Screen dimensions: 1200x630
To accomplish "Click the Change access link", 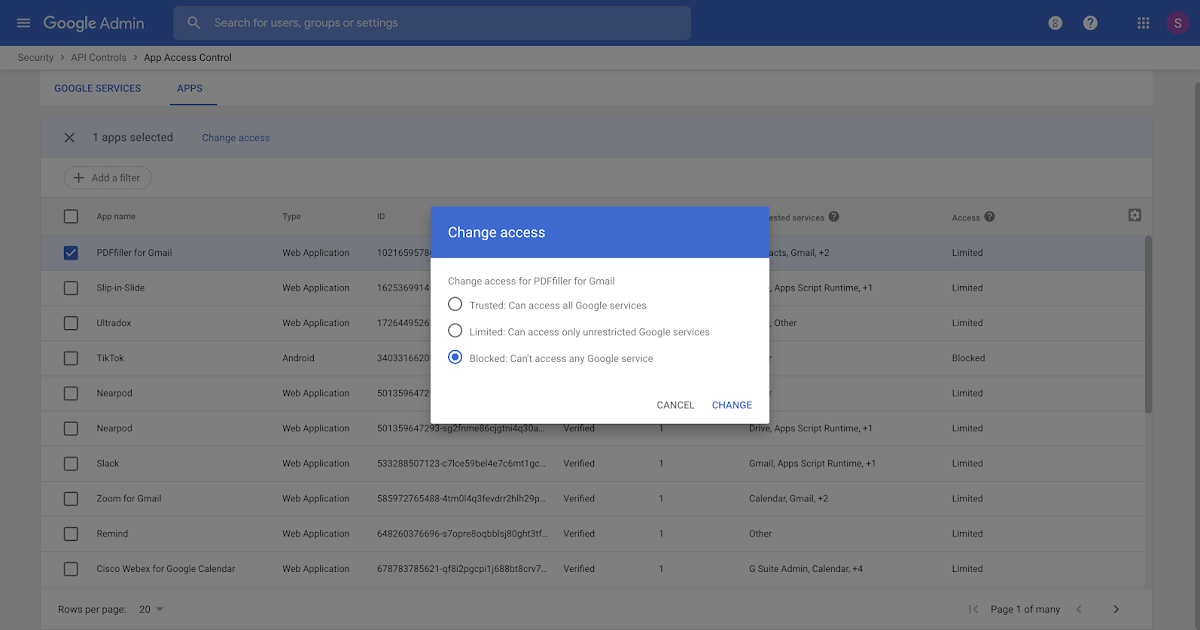I will (x=235, y=137).
